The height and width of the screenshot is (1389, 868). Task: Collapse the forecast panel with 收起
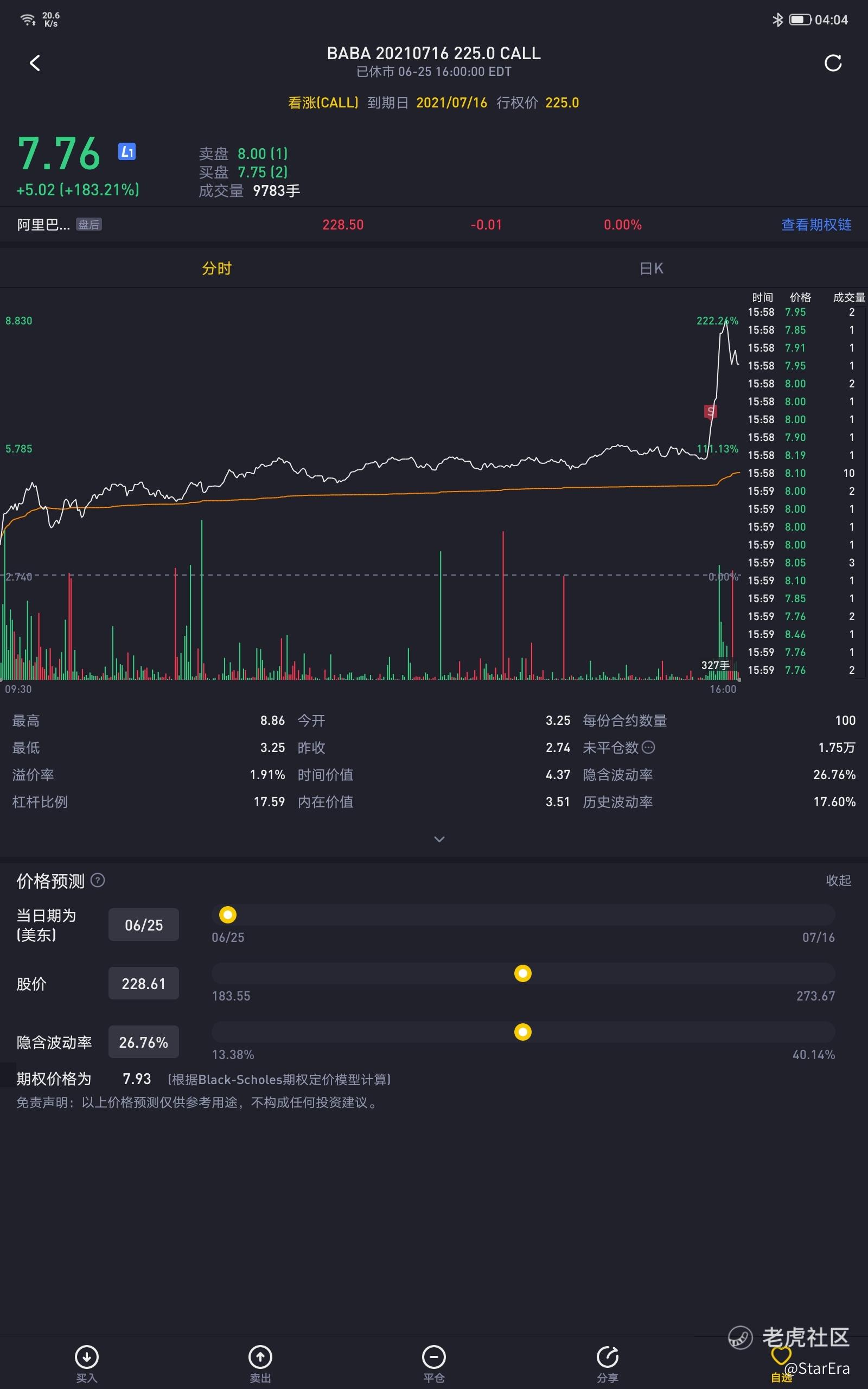tap(838, 880)
